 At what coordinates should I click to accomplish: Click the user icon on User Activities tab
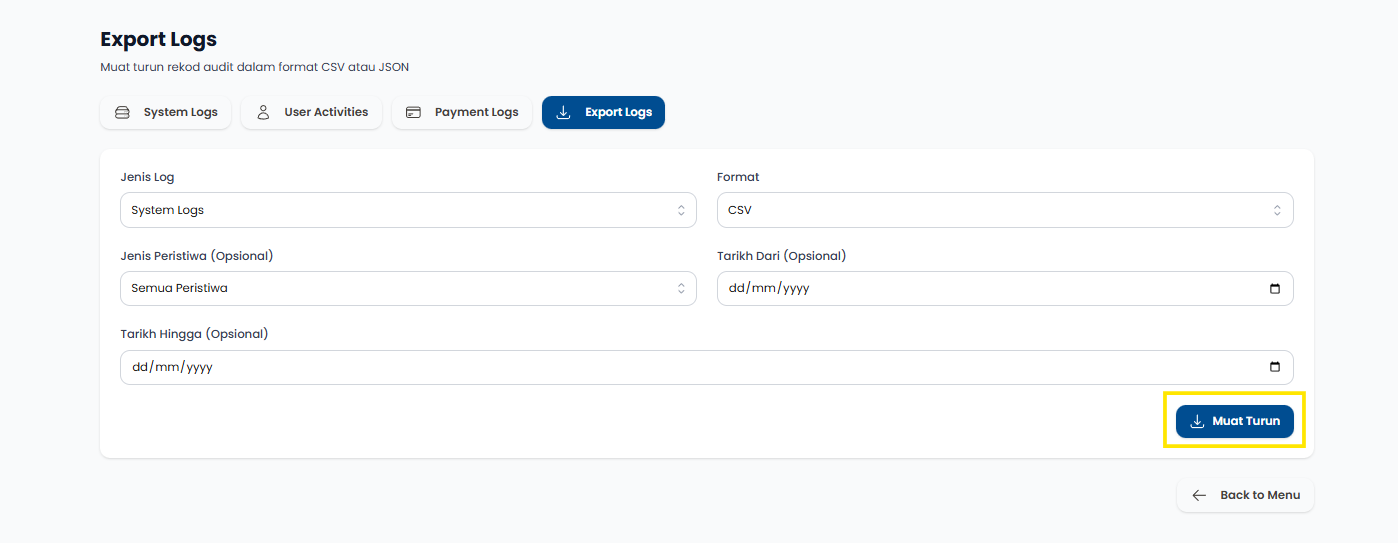[x=263, y=113]
